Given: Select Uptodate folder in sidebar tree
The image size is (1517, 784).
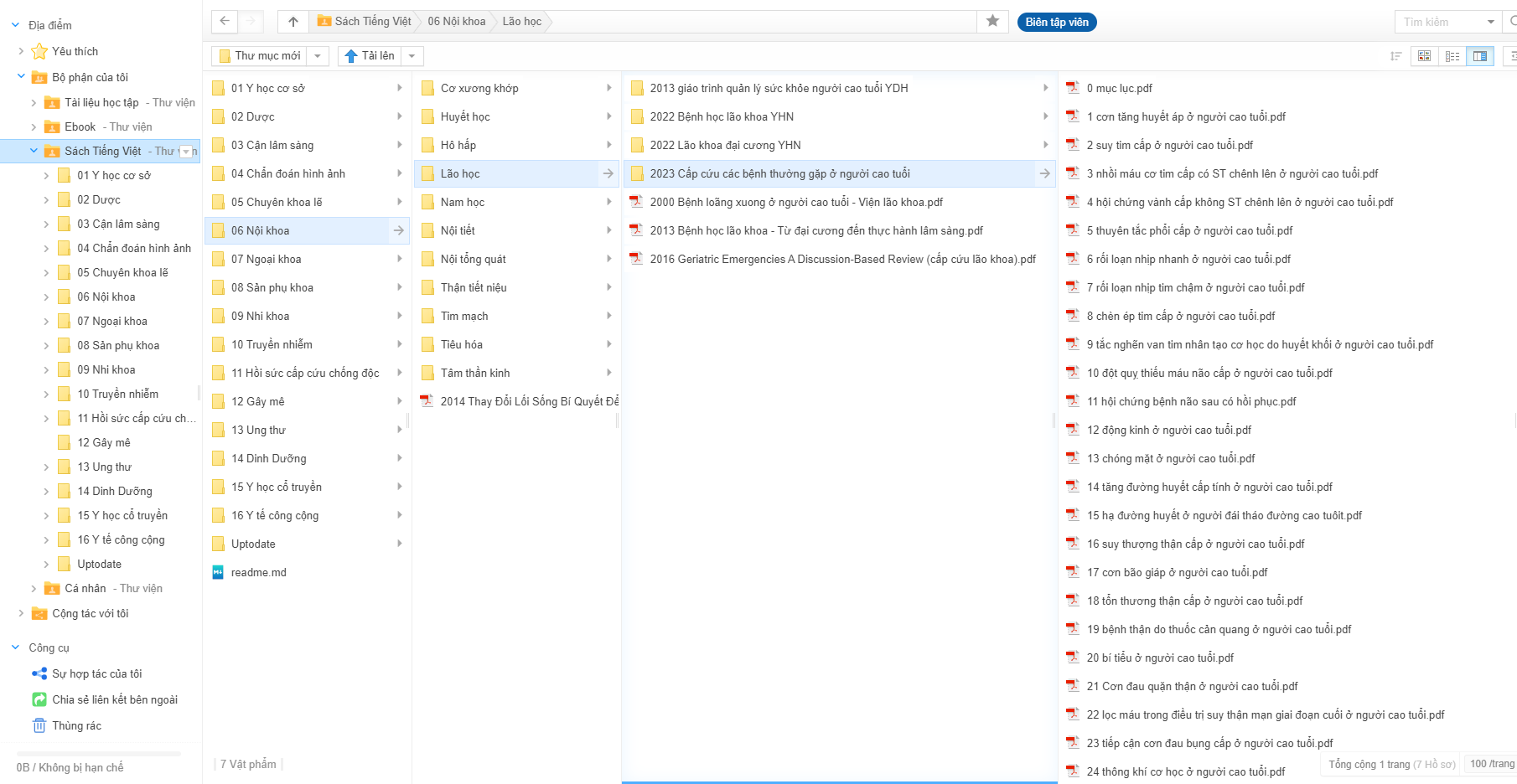Looking at the screenshot, I should (x=99, y=564).
